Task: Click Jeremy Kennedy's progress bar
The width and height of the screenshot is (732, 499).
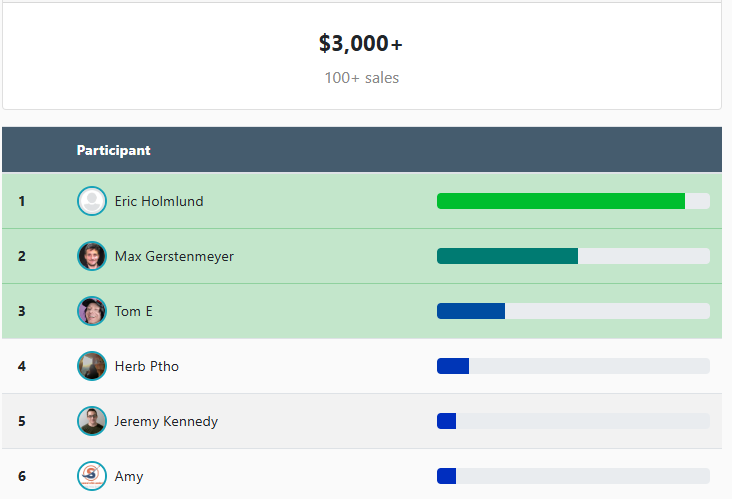Action: [x=447, y=421]
